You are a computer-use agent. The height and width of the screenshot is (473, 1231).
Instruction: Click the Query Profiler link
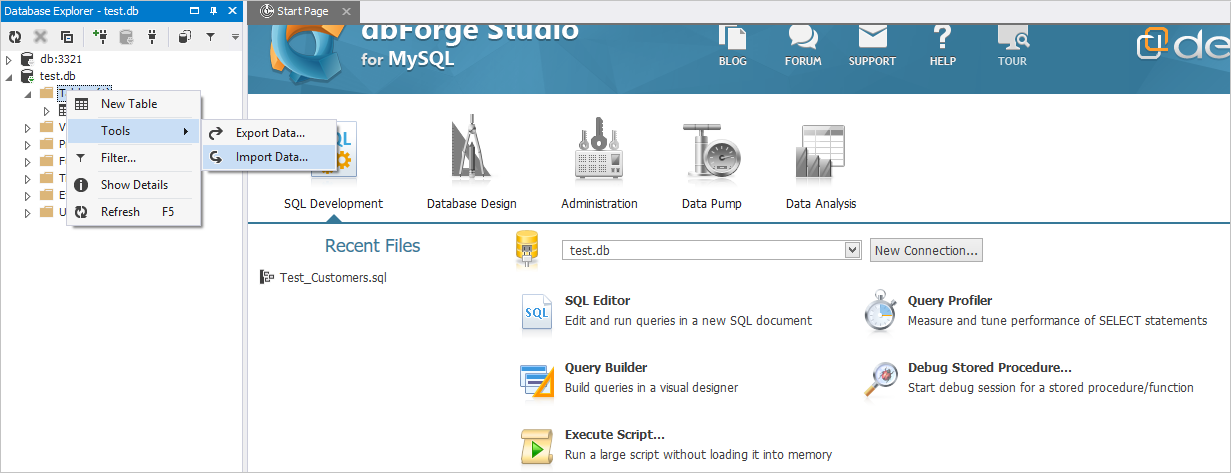pyautogui.click(x=950, y=300)
